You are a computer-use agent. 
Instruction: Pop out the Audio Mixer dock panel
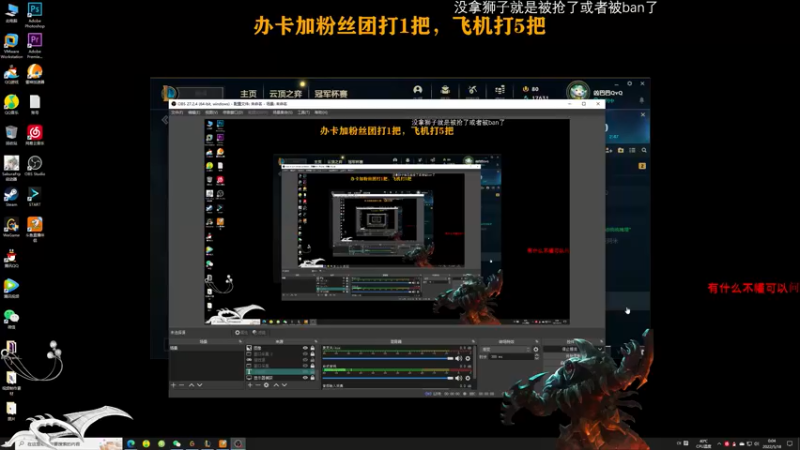(x=473, y=341)
